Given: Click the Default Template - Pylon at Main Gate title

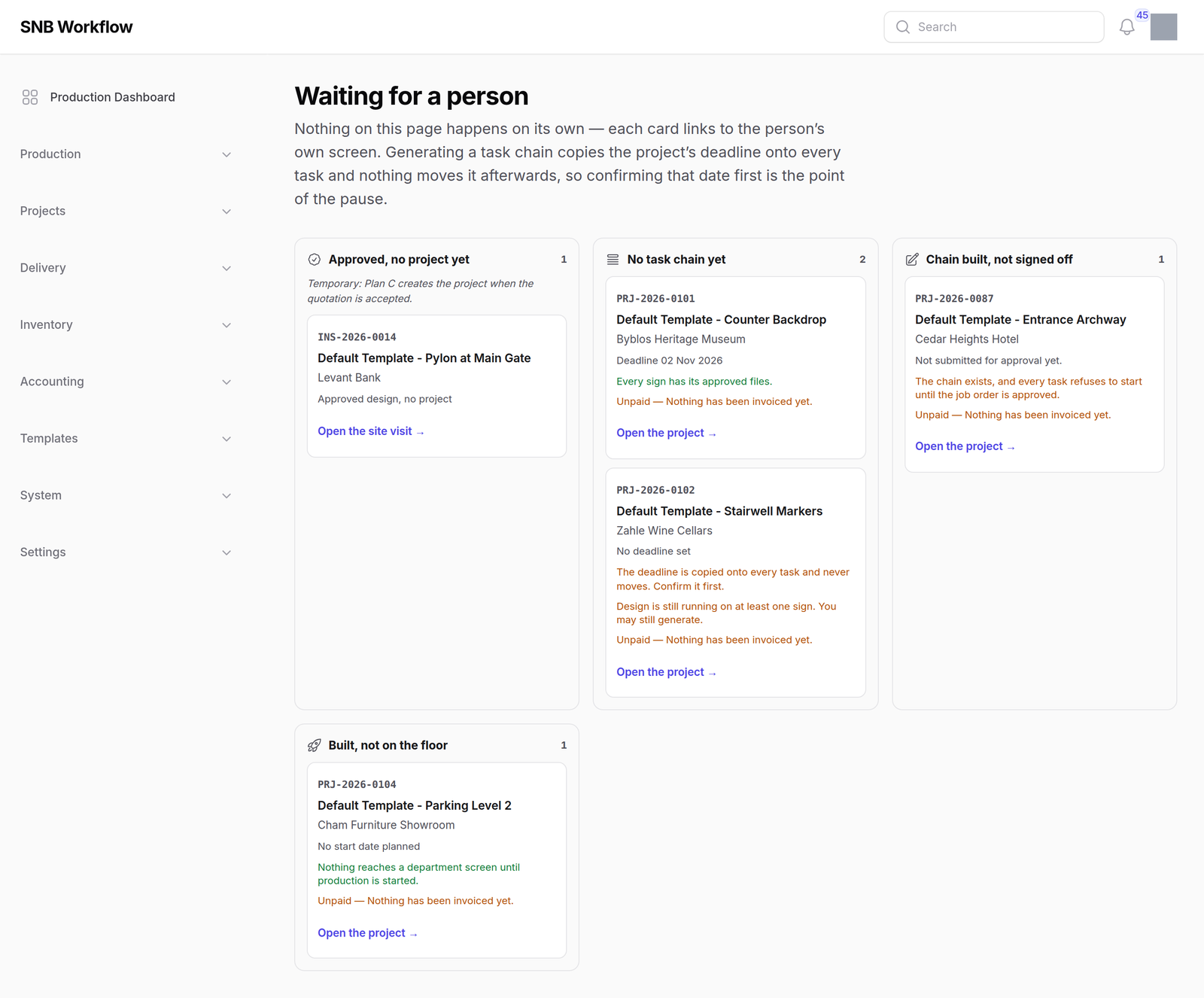Looking at the screenshot, I should (x=424, y=358).
